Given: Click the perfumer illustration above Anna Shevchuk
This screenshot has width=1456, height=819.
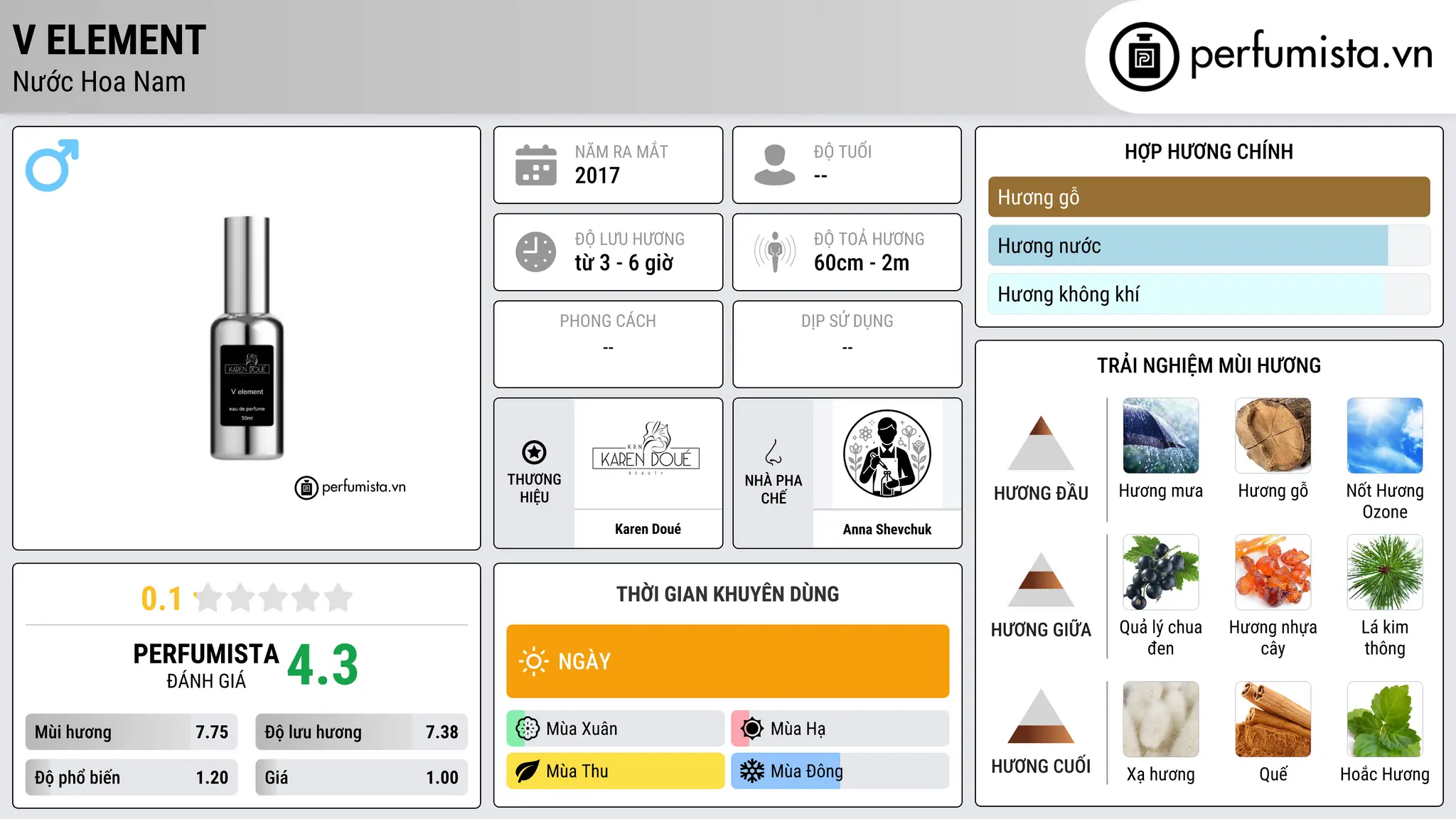Looking at the screenshot, I should click(x=887, y=454).
